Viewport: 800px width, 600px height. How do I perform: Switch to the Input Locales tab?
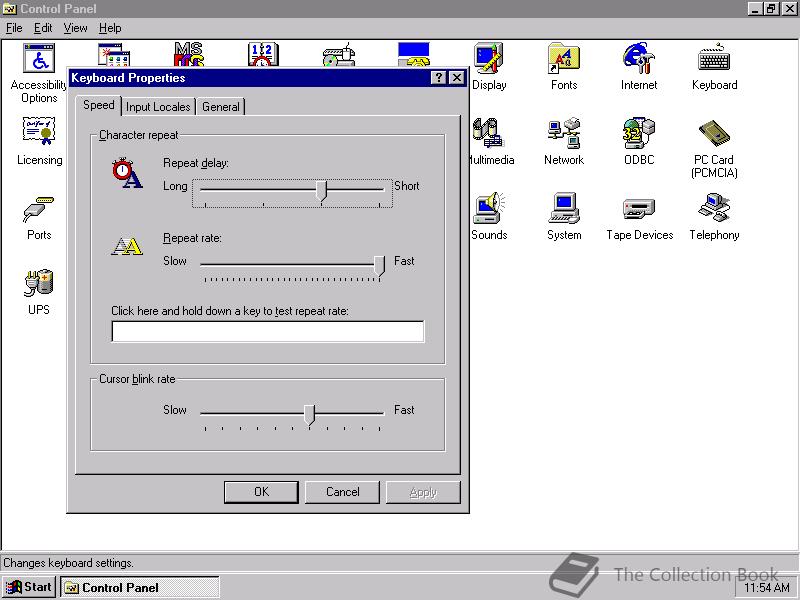point(157,106)
